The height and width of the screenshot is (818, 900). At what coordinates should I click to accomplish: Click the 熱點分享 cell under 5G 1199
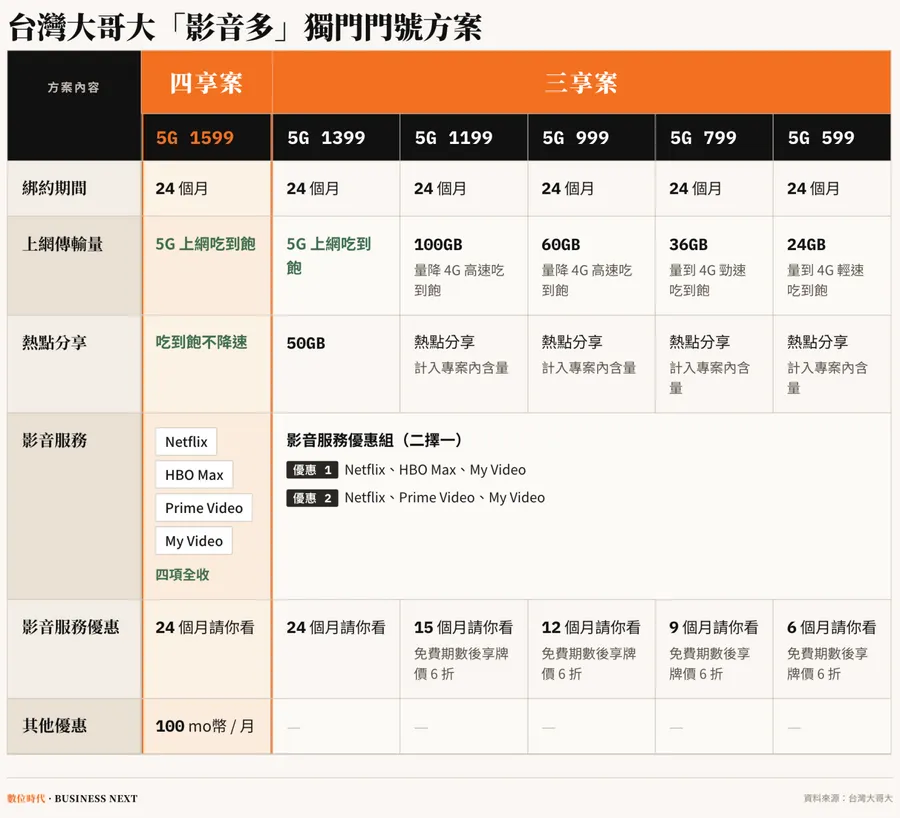coord(464,364)
